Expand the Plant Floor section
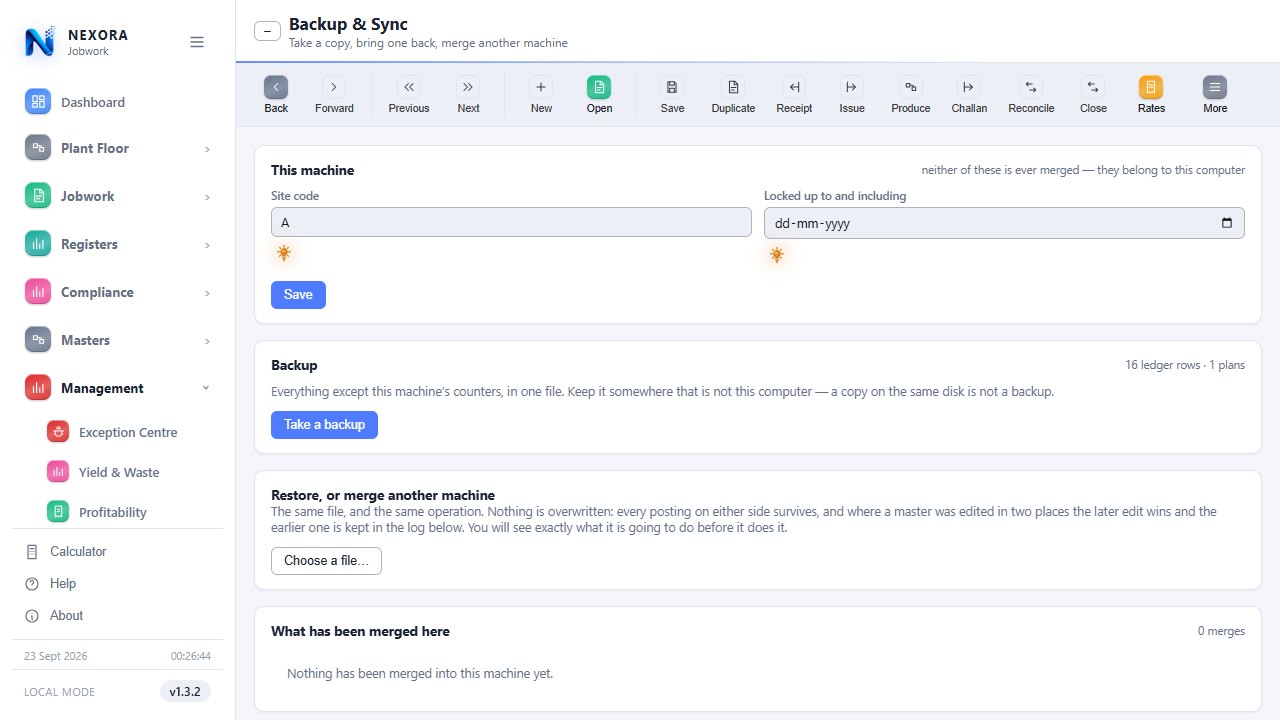The width and height of the screenshot is (1280, 720). click(x=118, y=148)
